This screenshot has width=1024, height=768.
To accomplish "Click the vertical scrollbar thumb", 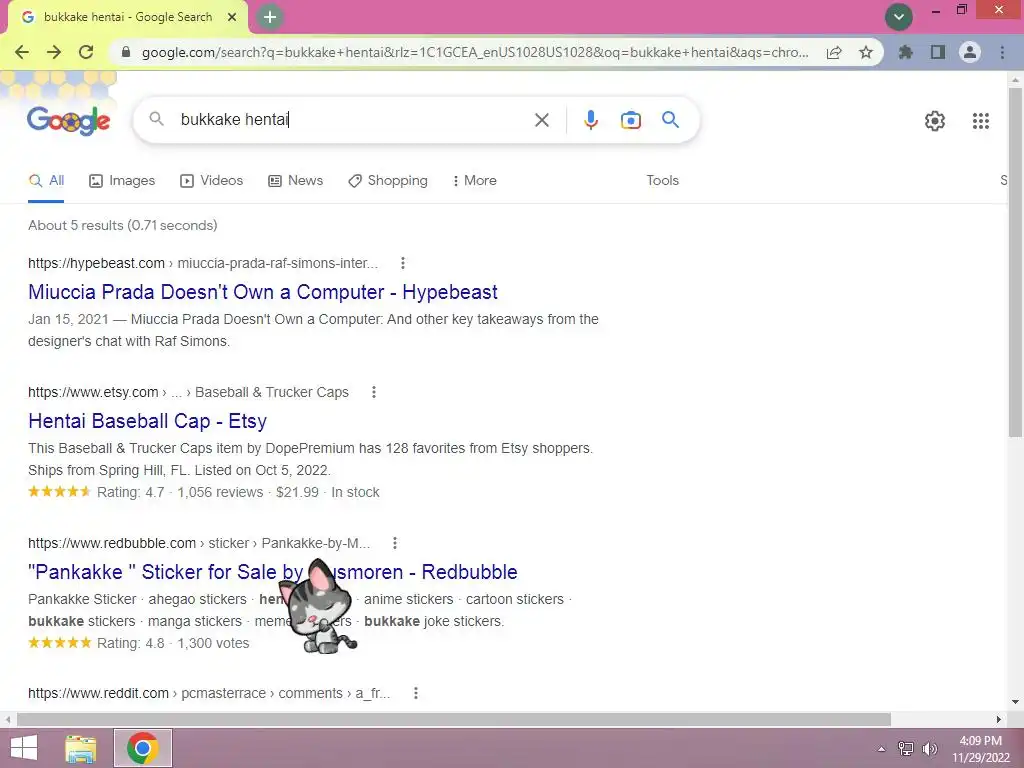I will [1015, 261].
